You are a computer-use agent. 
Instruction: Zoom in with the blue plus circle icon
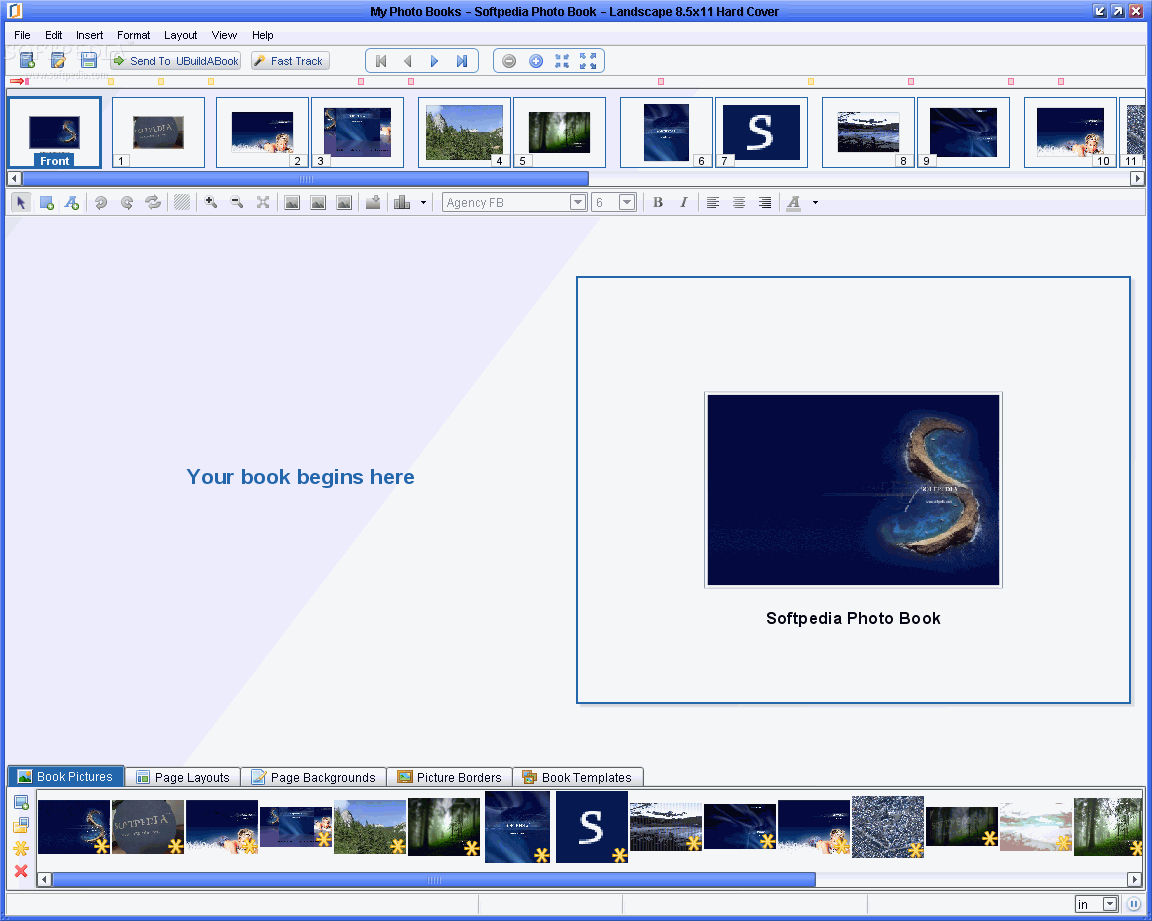tap(536, 61)
